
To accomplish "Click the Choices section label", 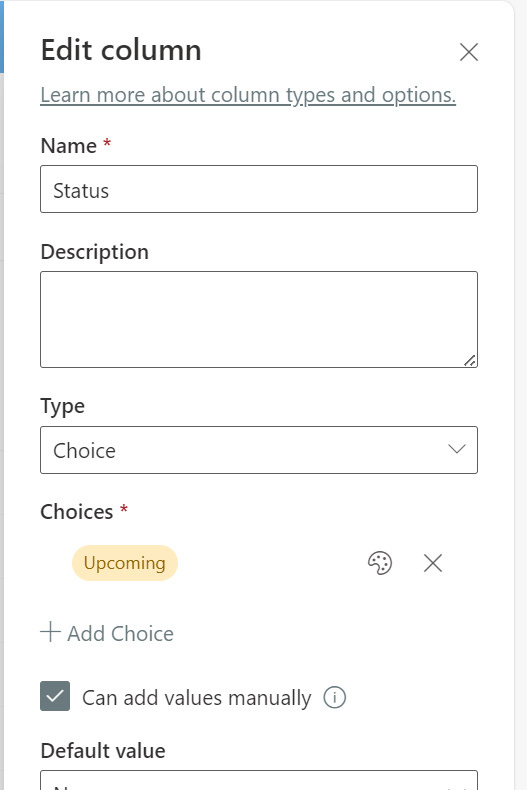I will point(77,512).
